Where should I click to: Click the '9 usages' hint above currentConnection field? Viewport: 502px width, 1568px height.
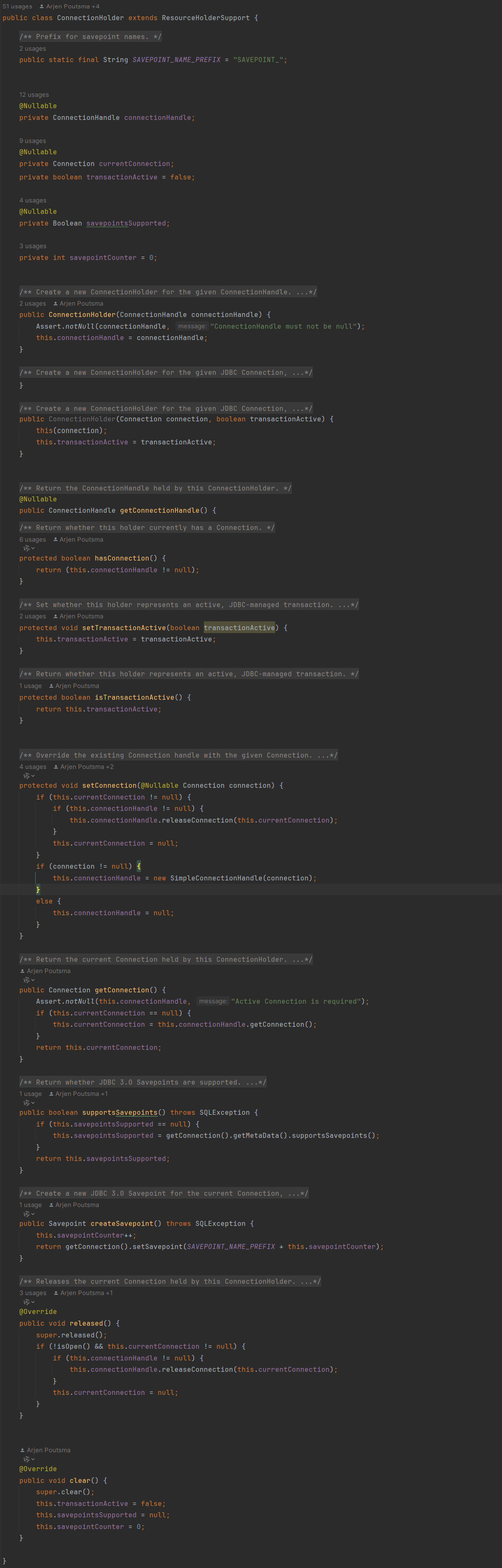[x=32, y=140]
